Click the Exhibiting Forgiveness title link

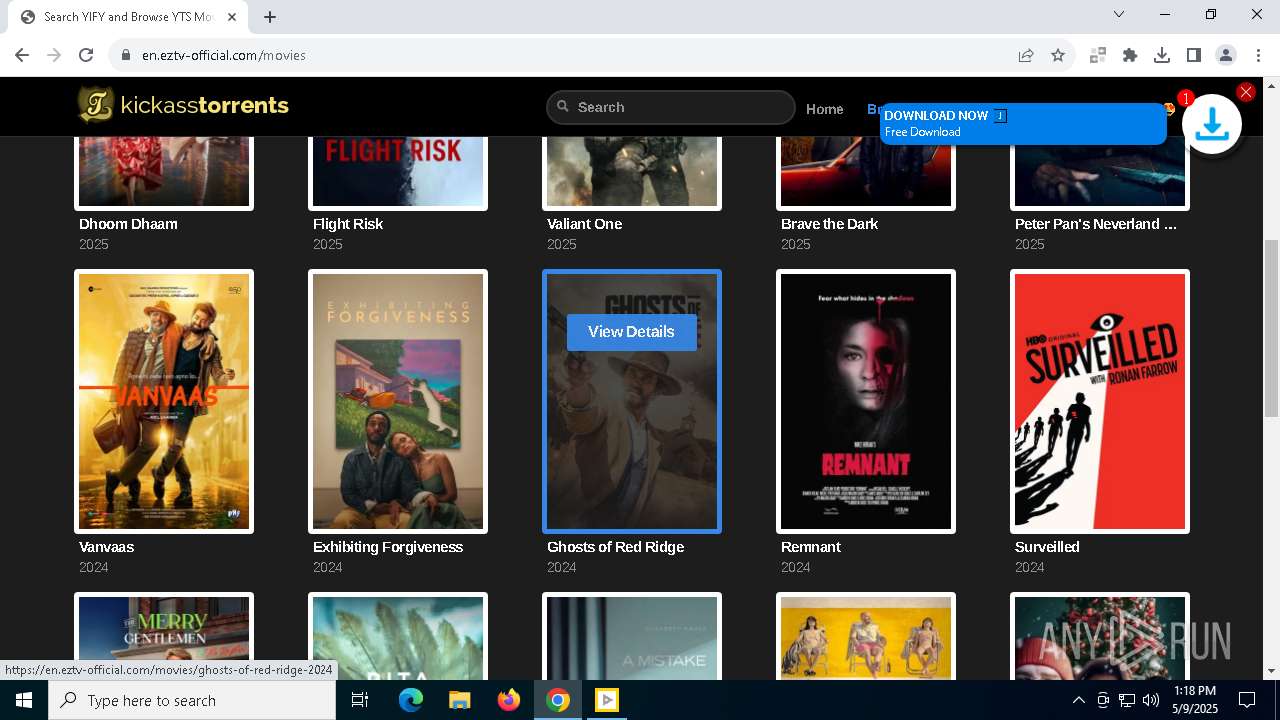pos(388,547)
